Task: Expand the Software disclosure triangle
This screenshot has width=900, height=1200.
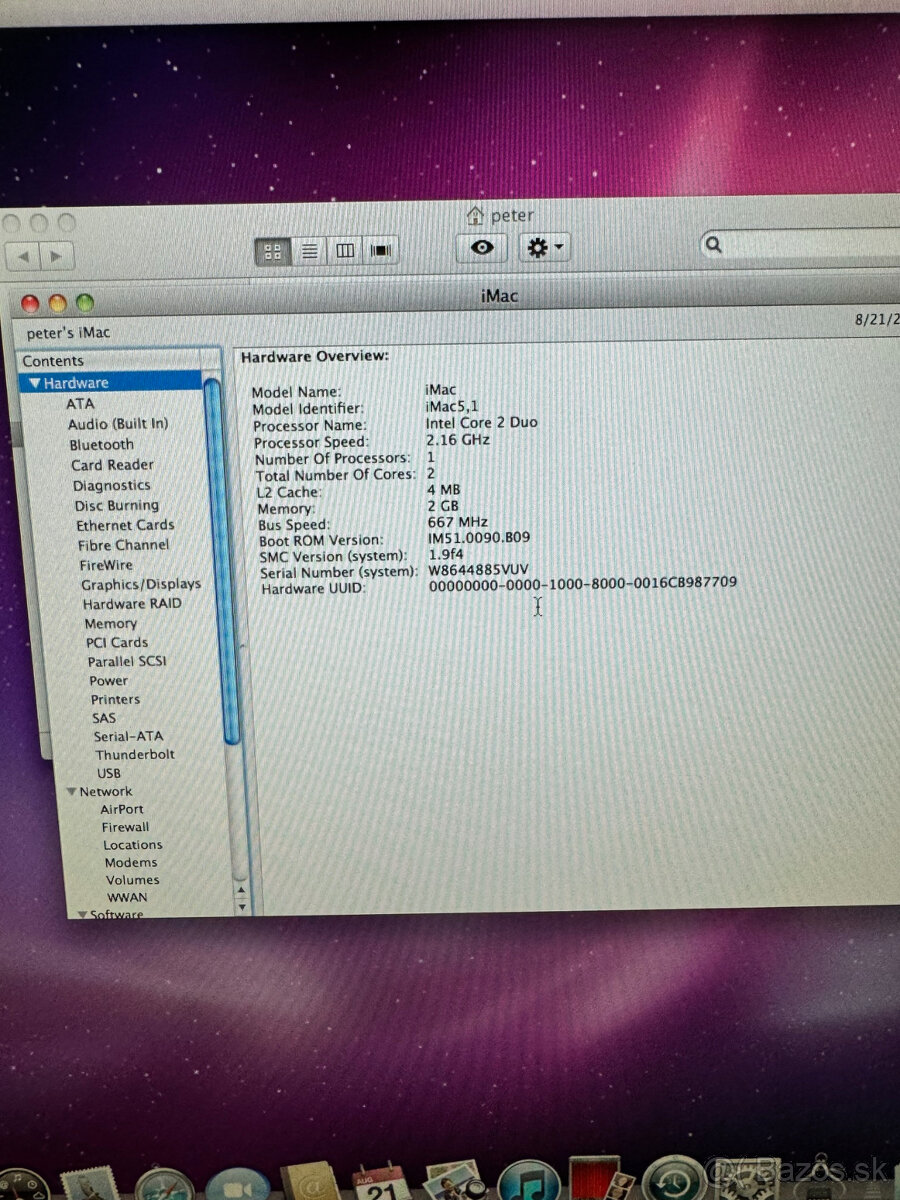Action: (83, 913)
